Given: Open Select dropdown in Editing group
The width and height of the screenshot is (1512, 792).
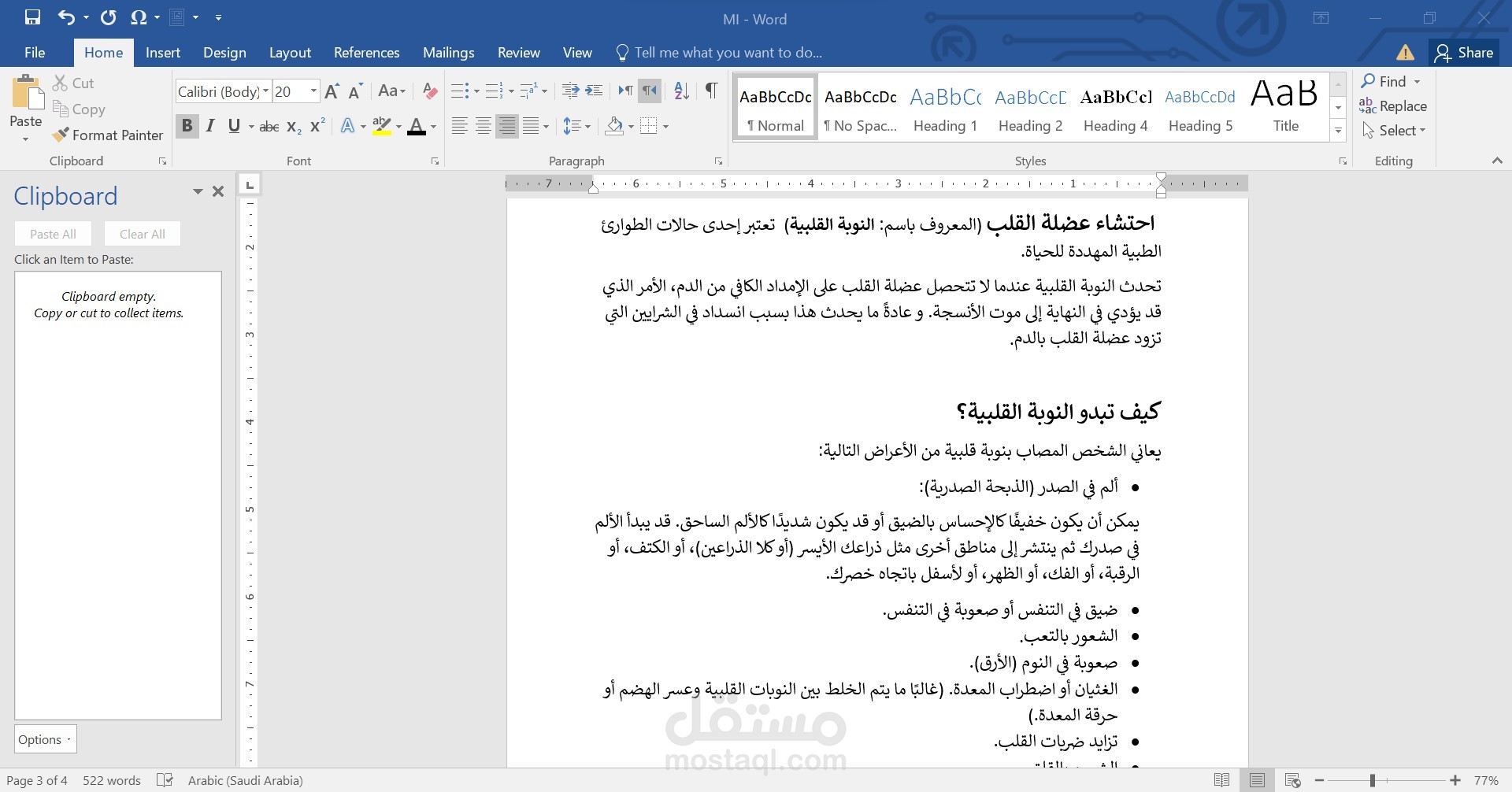Looking at the screenshot, I should tap(1395, 131).
